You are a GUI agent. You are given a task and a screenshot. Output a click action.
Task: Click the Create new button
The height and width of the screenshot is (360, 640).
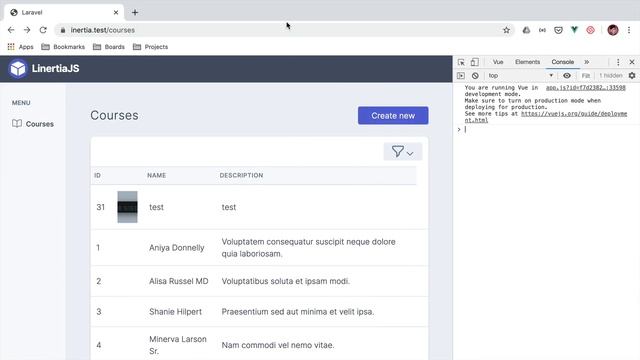point(393,116)
